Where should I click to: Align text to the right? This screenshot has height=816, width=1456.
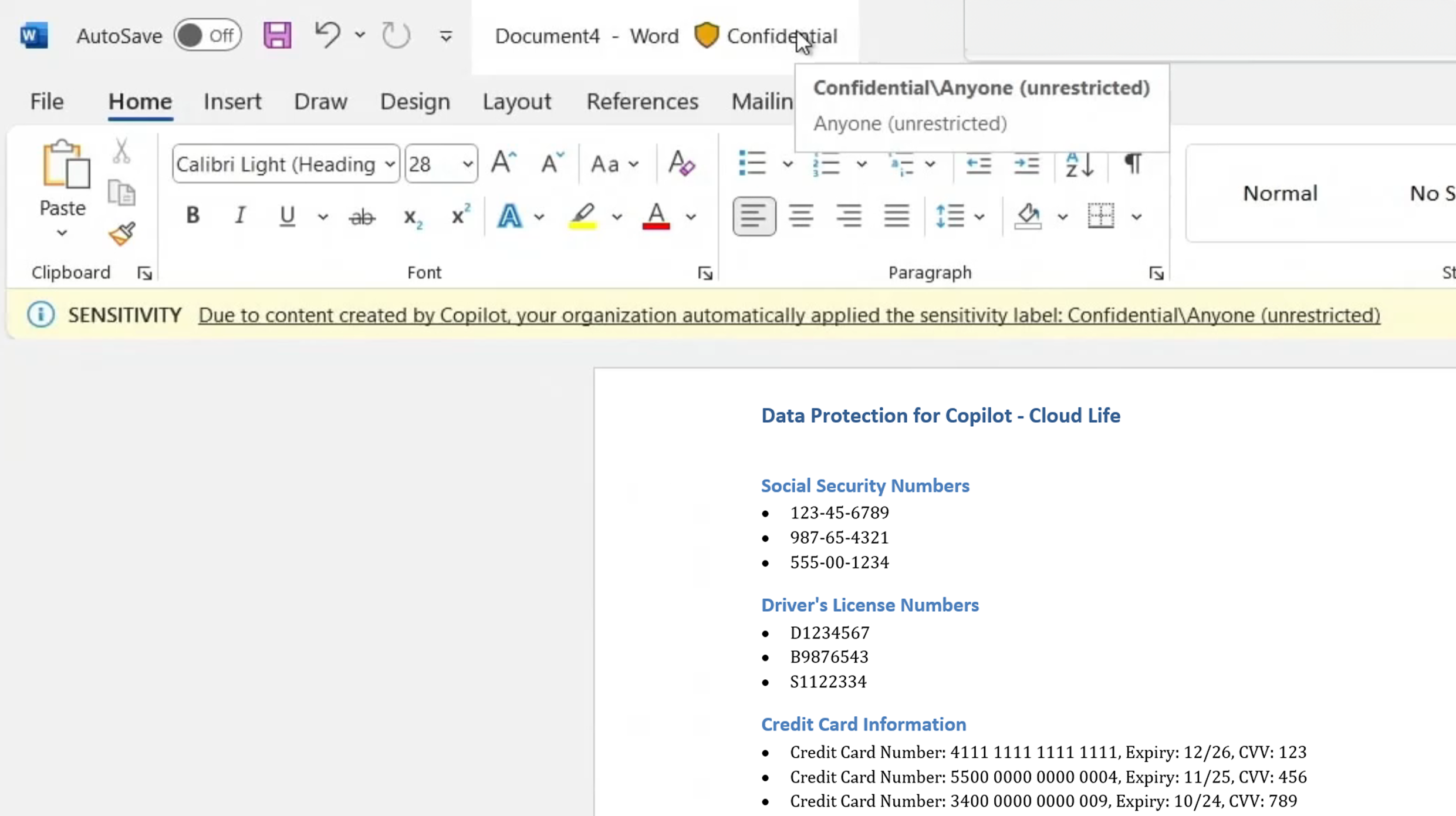pyautogui.click(x=849, y=216)
